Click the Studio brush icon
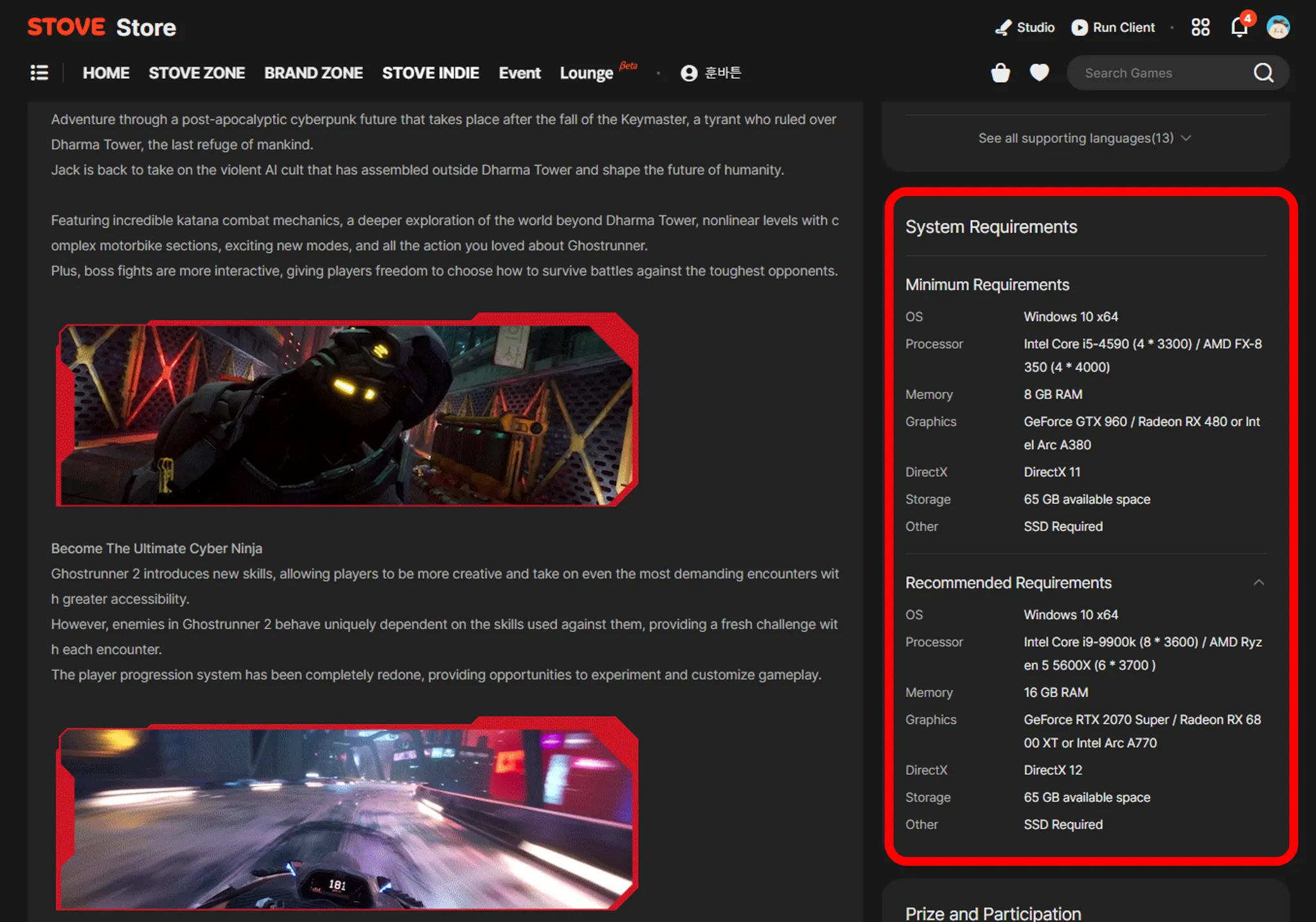Image resolution: width=1316 pixels, height=922 pixels. (x=1003, y=28)
